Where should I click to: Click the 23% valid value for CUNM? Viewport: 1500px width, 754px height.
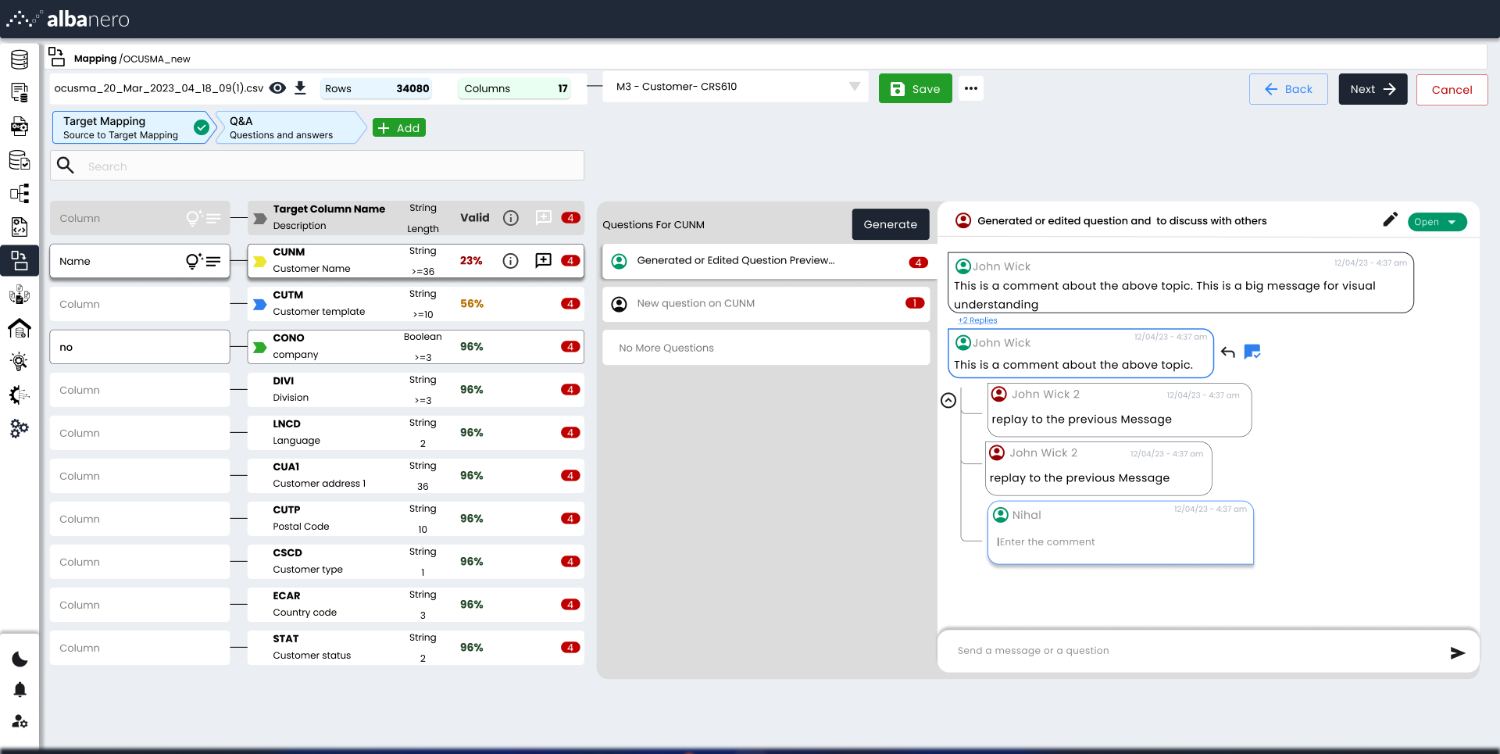click(471, 261)
